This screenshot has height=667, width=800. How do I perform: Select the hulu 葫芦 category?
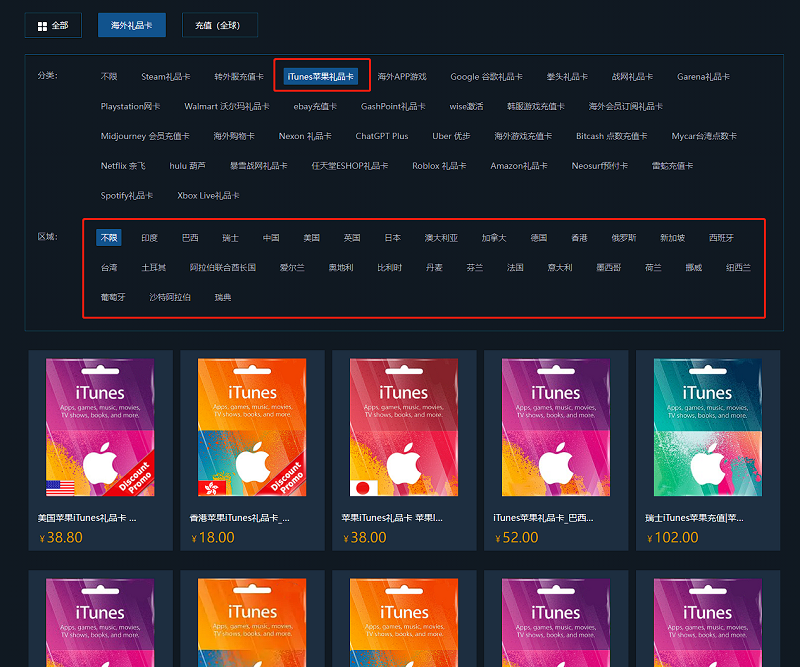[x=187, y=165]
